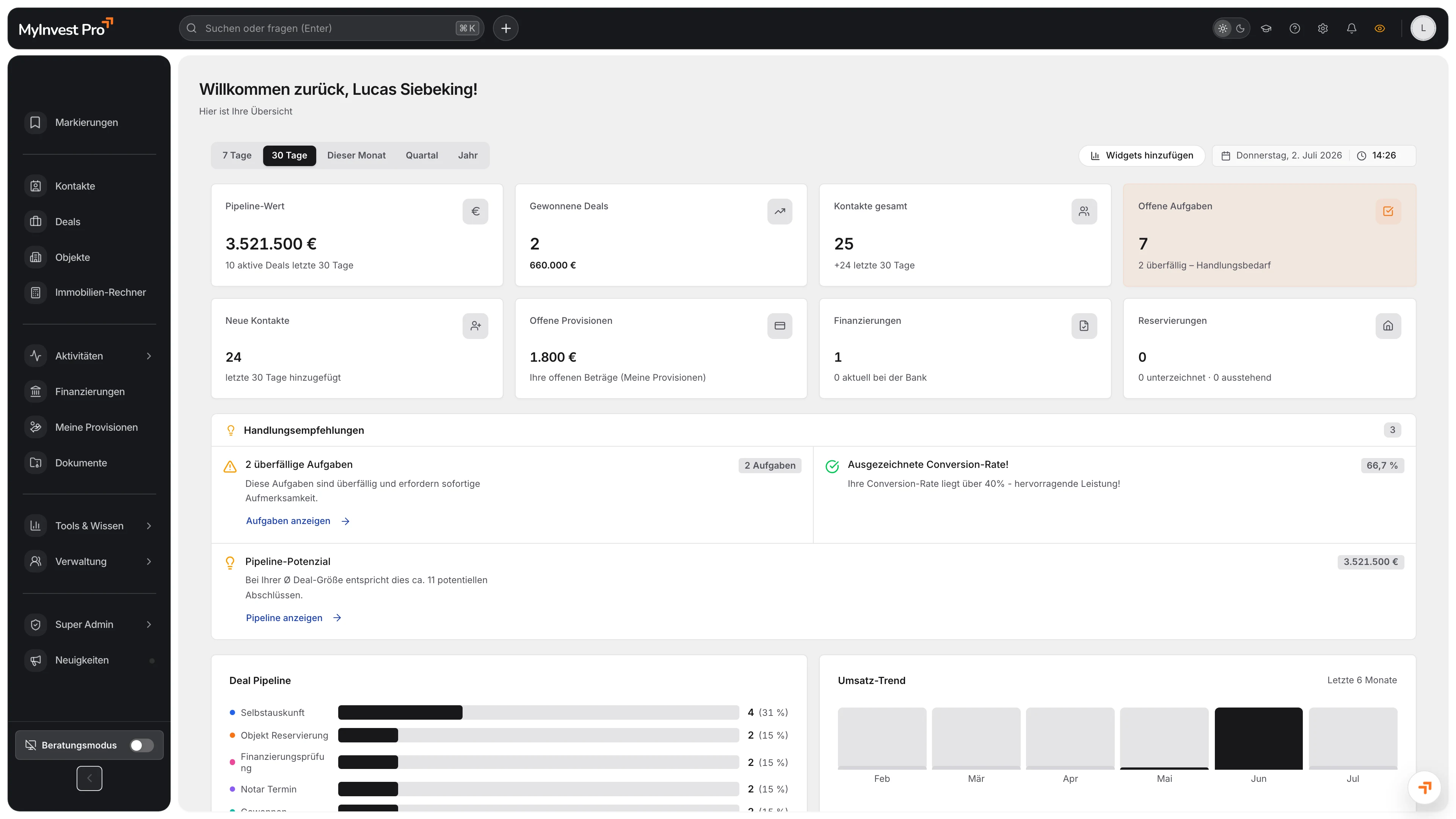Toggle the Beratungsmodus switch
Image resolution: width=1456 pixels, height=819 pixels.
(x=141, y=745)
